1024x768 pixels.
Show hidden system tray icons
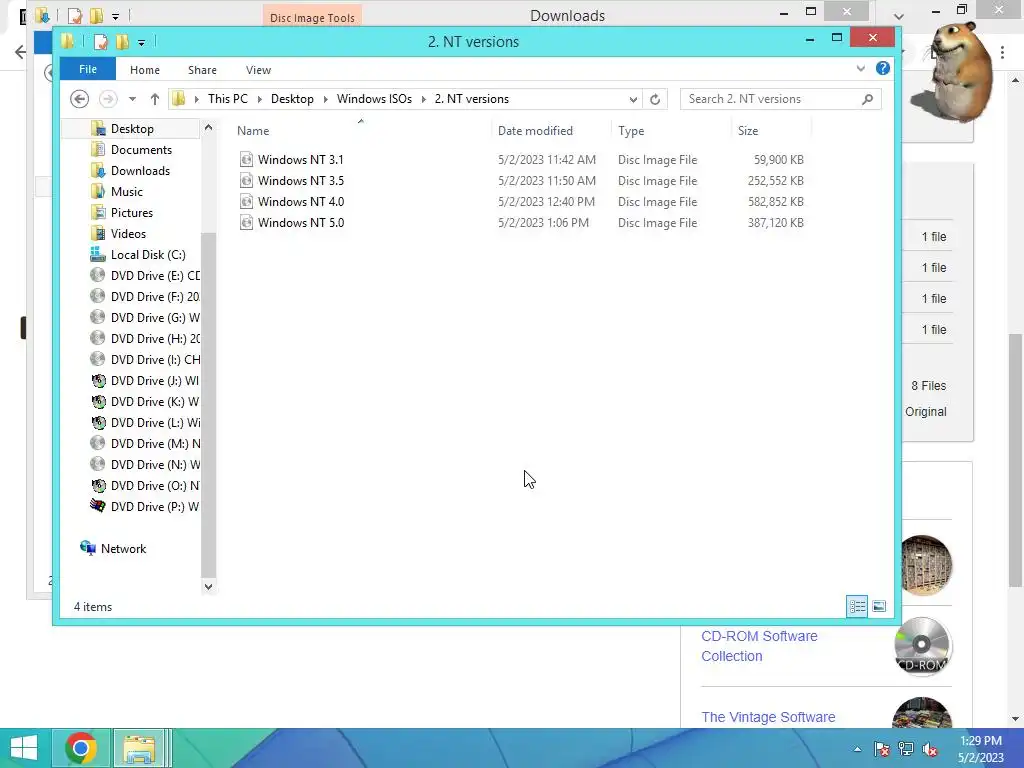pyautogui.click(x=857, y=749)
